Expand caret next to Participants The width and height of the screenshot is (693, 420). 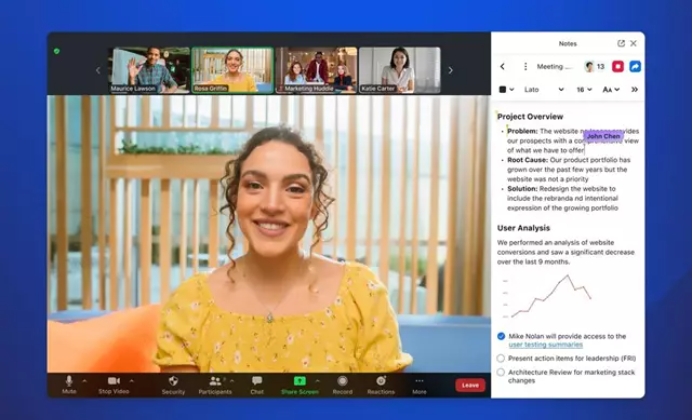[232, 381]
